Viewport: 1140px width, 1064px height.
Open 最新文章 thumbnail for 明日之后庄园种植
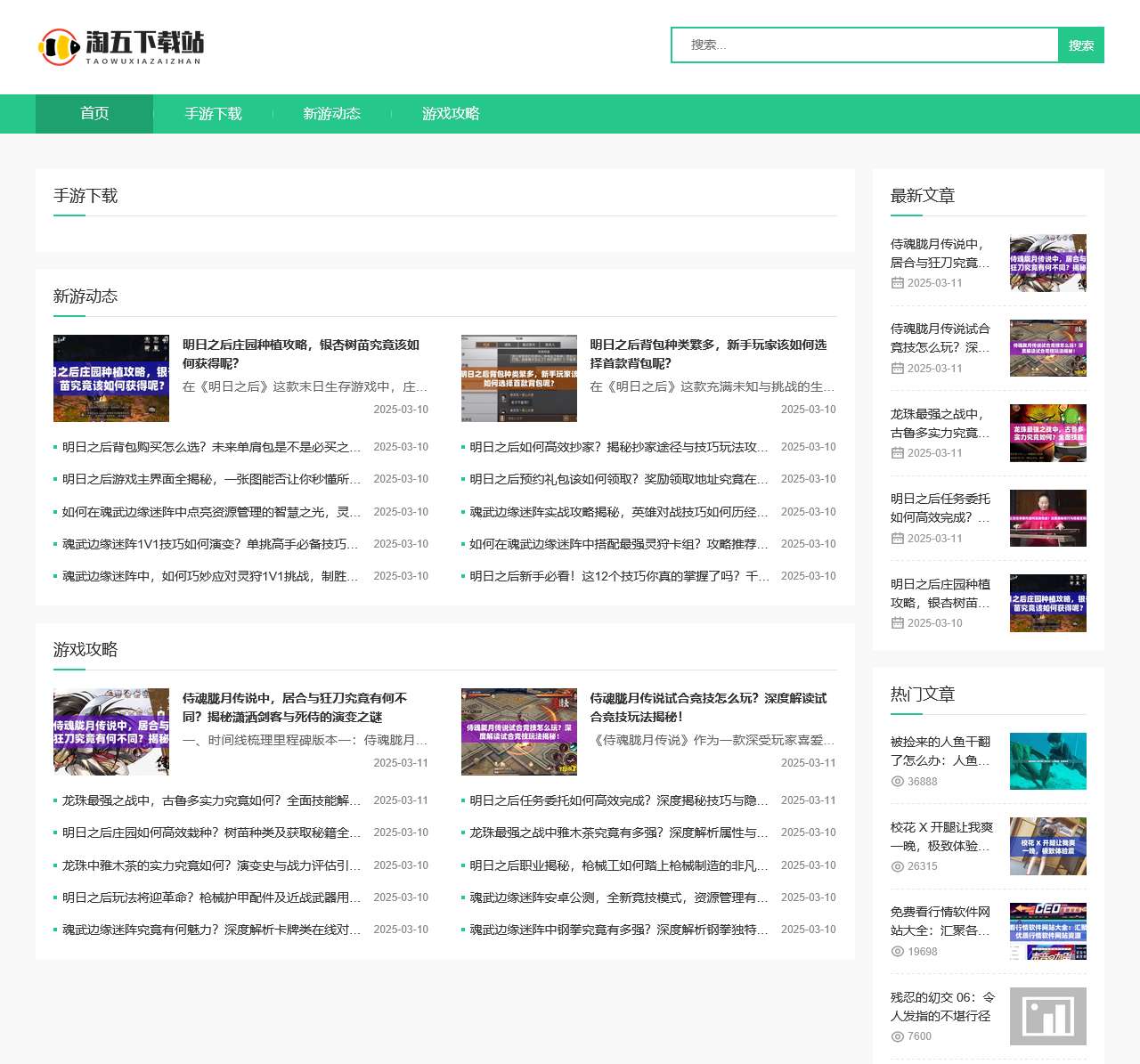[1048, 603]
